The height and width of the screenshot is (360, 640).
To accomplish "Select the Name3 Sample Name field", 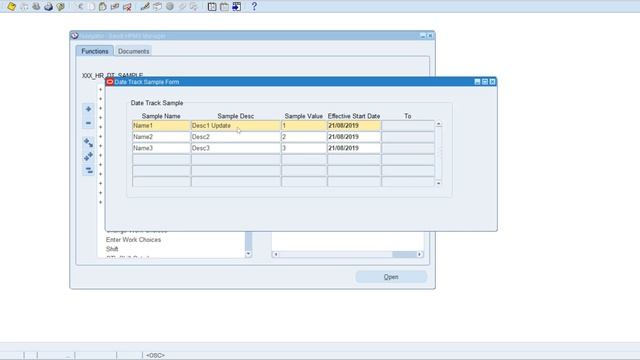I will click(x=161, y=148).
